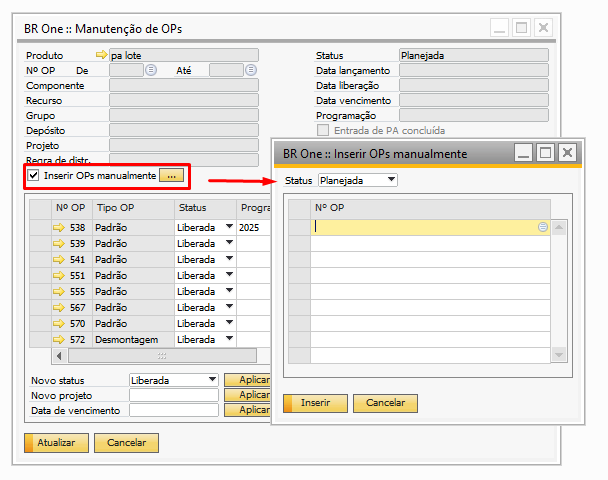Image resolution: width=608 pixels, height=480 pixels.
Task: Open Status dropdown for OP 538 row
Action: point(229,228)
